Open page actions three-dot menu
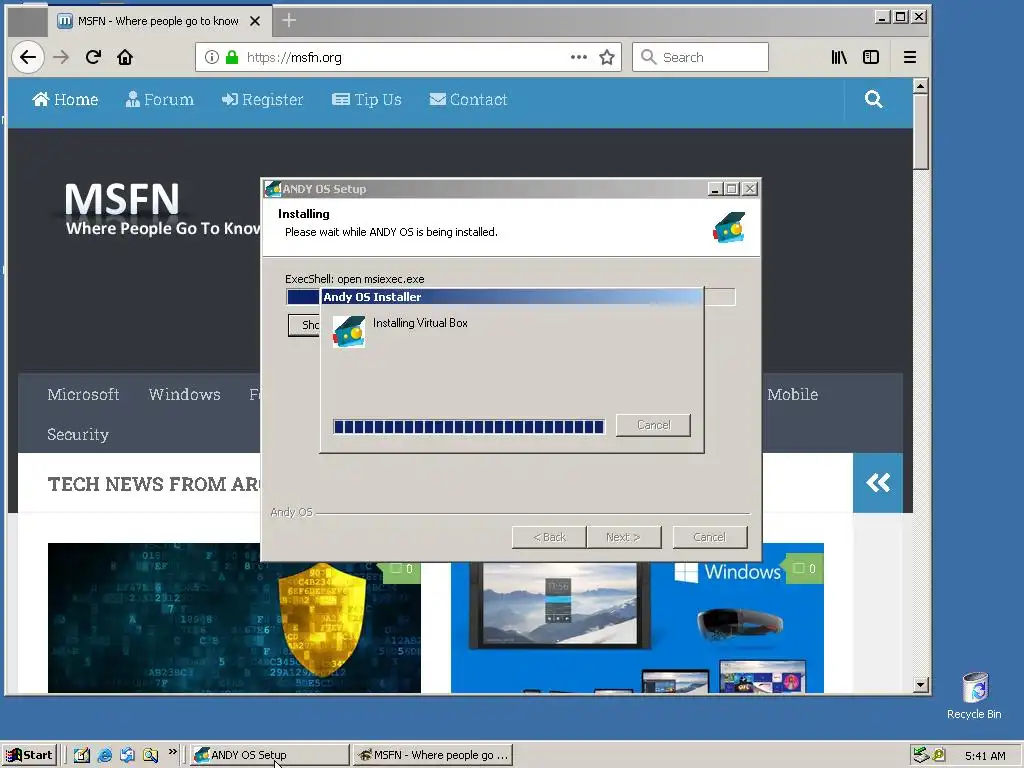The width and height of the screenshot is (1024, 768). [x=579, y=57]
